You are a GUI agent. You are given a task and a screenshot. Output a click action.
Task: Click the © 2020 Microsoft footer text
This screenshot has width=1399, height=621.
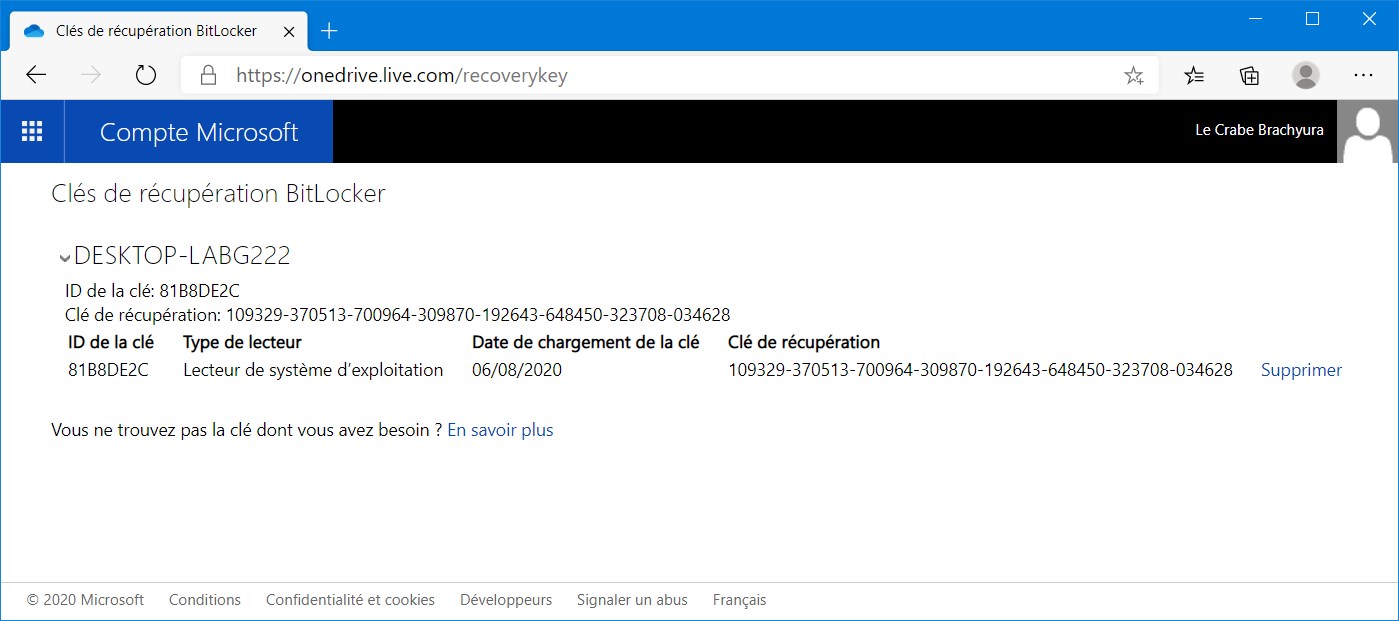point(86,600)
